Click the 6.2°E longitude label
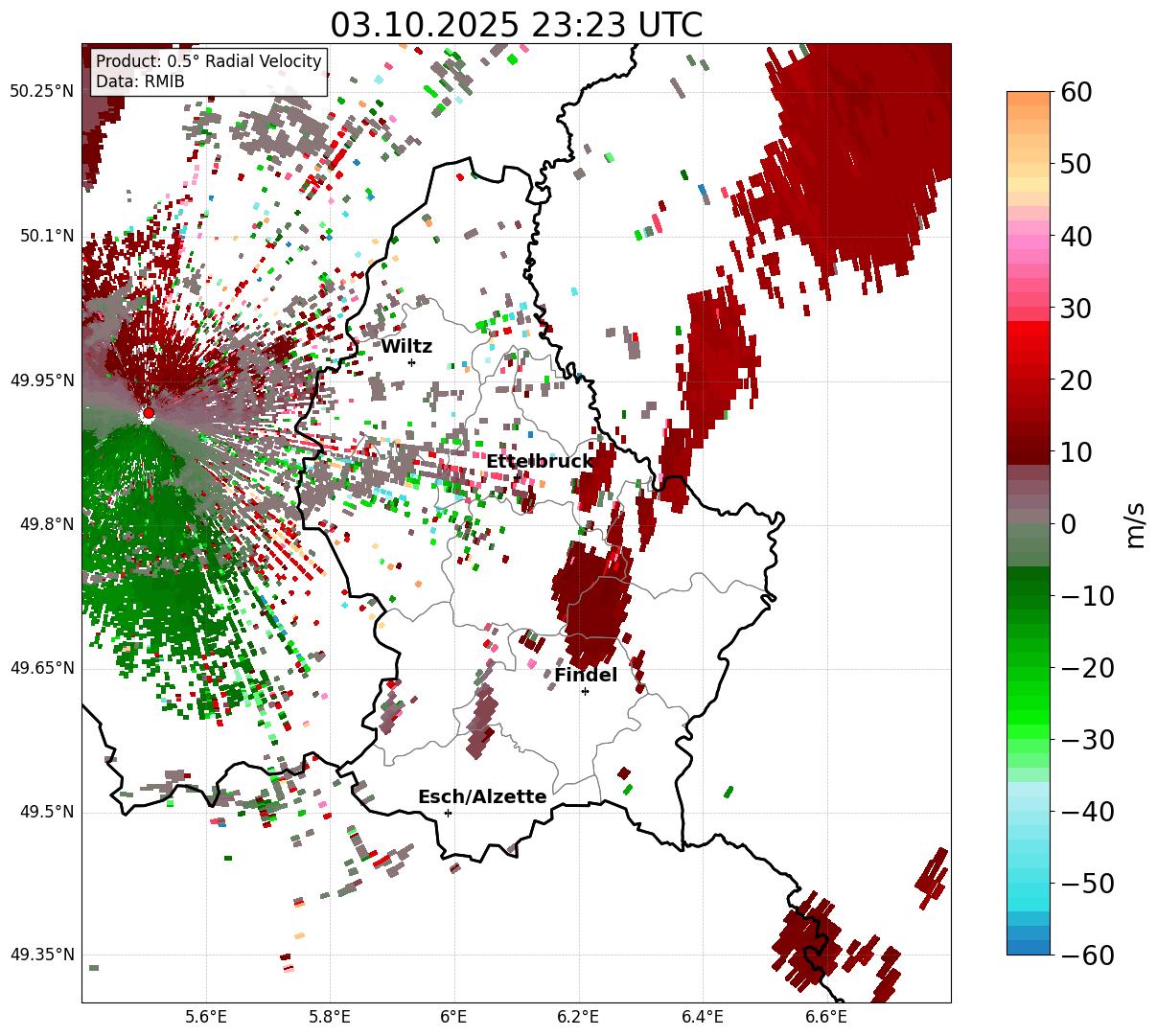1157x1036 pixels. click(578, 1018)
